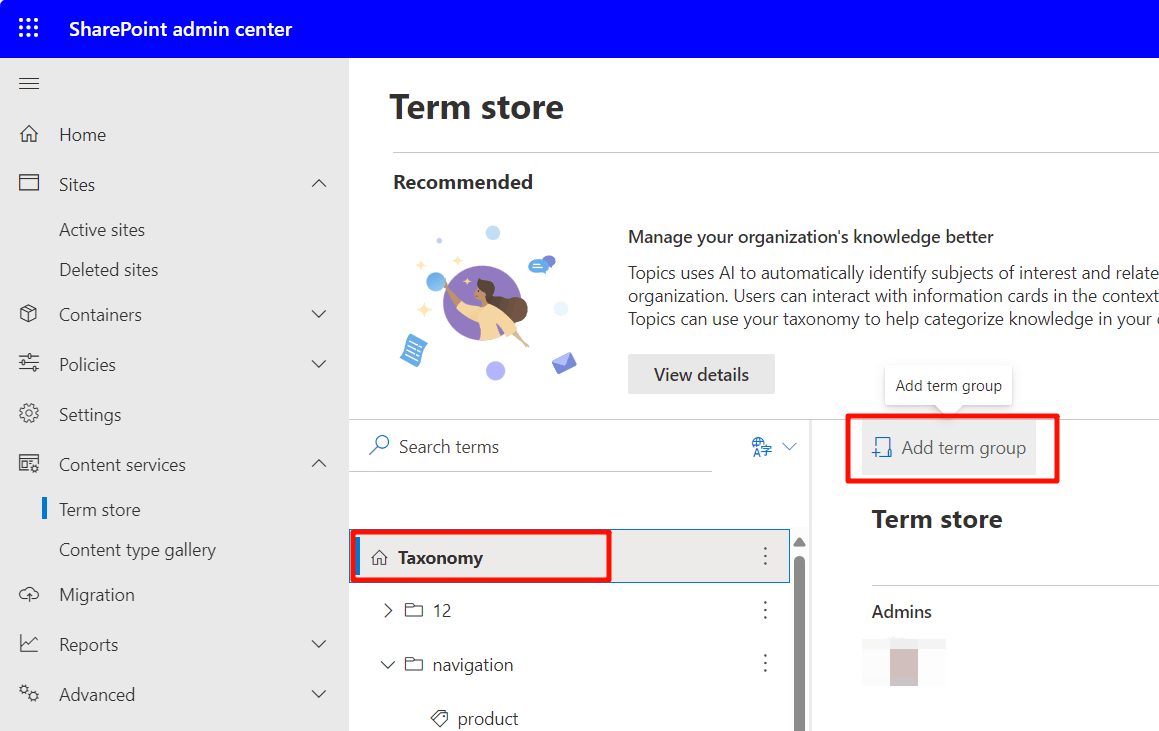The image size is (1159, 731).
Task: Click the Settings label in sidebar
Action: [x=90, y=415]
